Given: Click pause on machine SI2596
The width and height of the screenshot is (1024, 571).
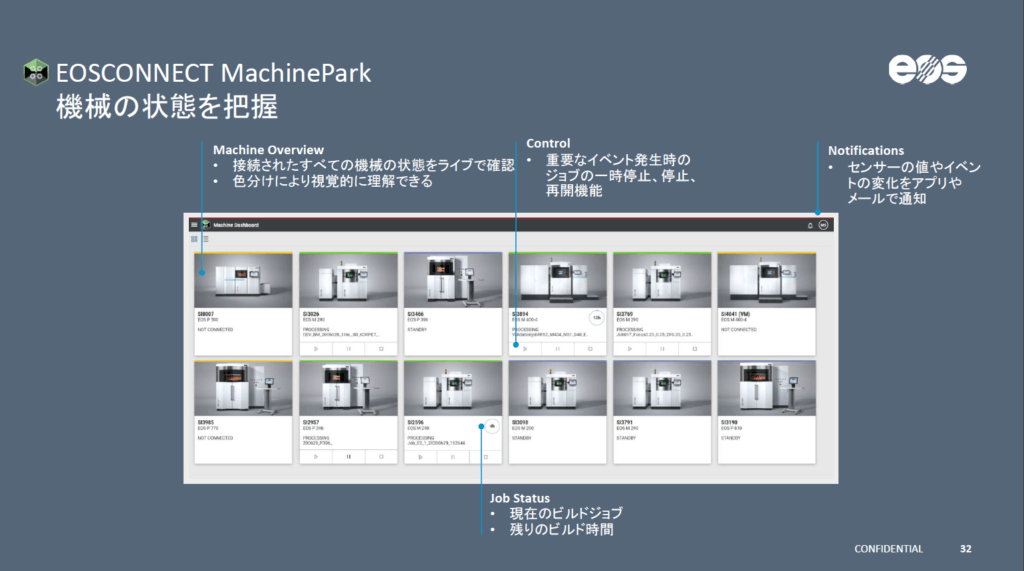Looking at the screenshot, I should click(453, 457).
